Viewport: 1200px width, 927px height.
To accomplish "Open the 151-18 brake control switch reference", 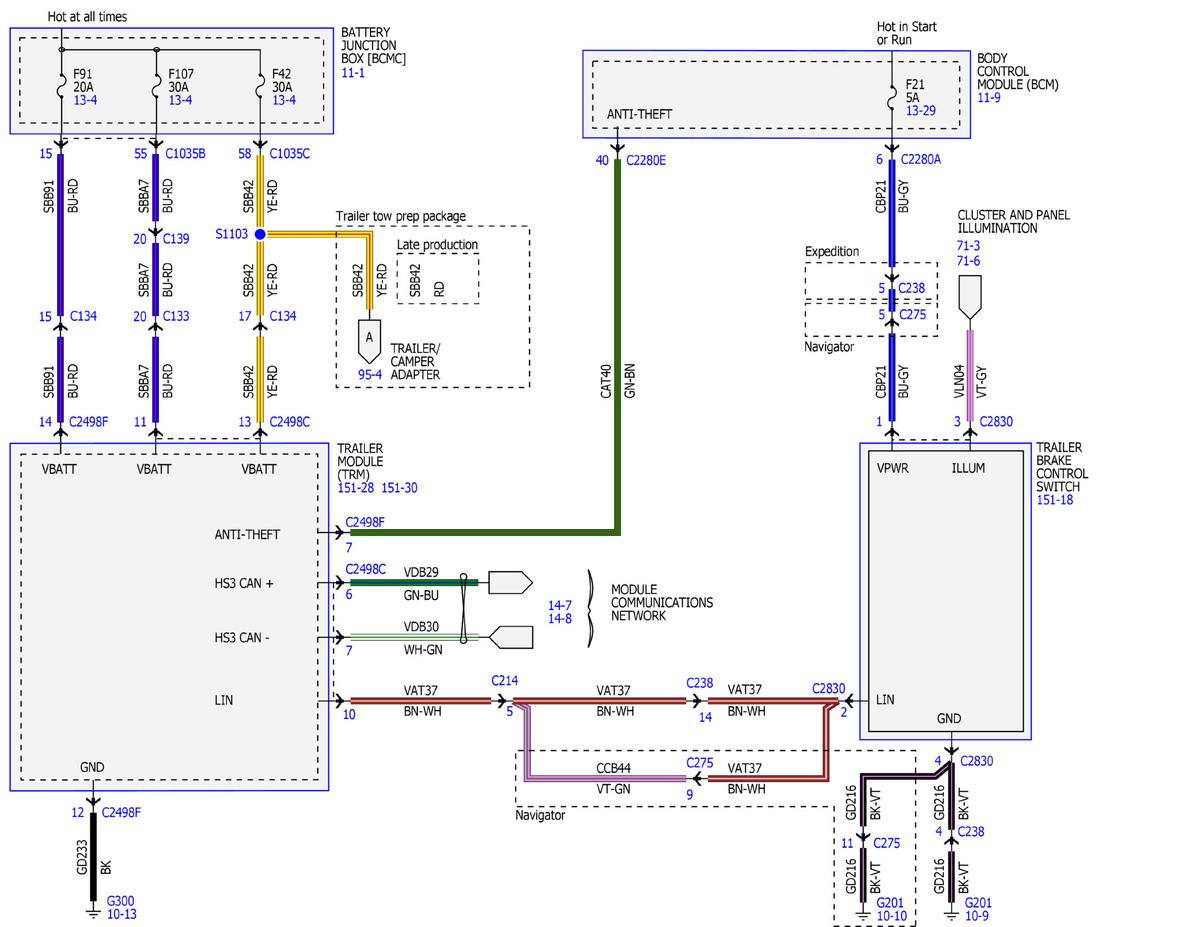I will click(x=1055, y=499).
